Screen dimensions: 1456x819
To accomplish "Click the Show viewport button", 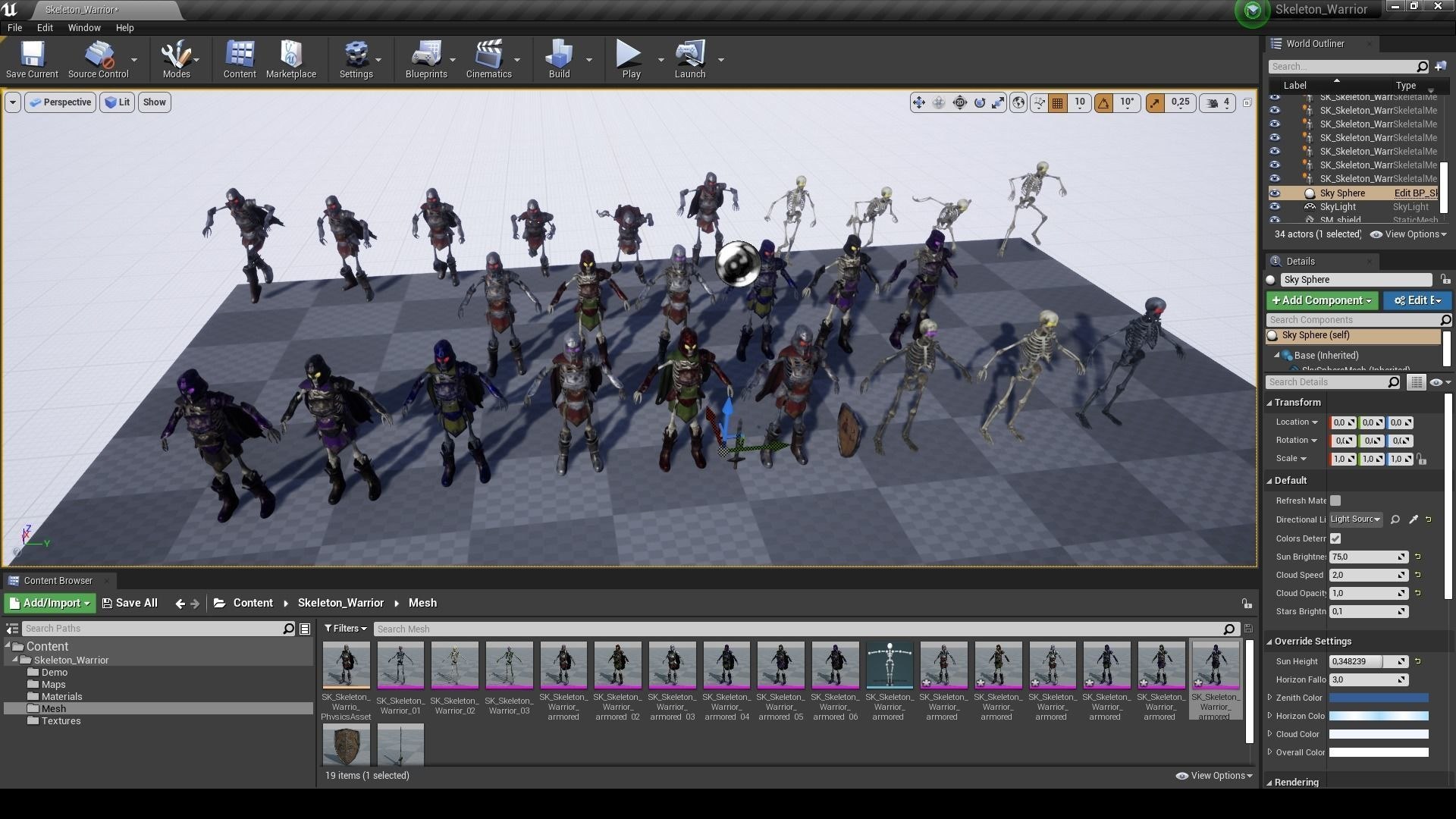I will (154, 102).
